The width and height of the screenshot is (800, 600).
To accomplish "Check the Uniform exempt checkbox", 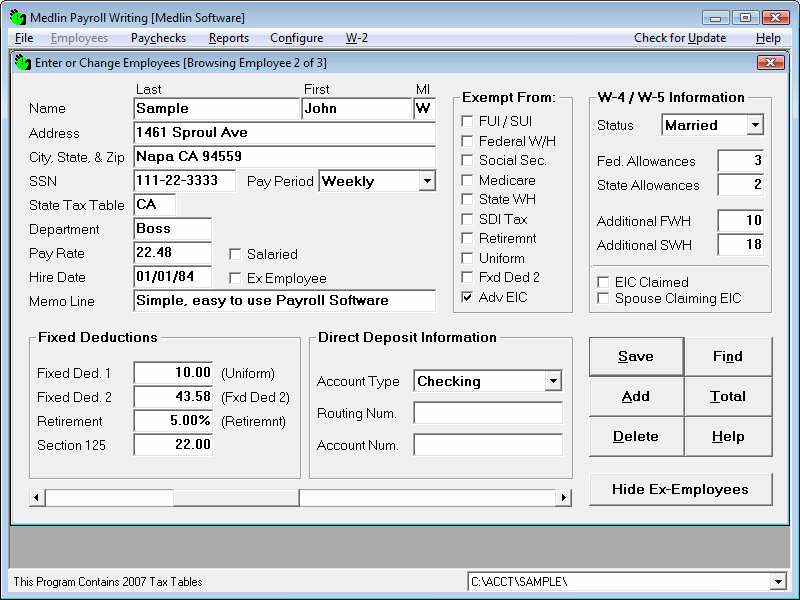I will pos(467,258).
